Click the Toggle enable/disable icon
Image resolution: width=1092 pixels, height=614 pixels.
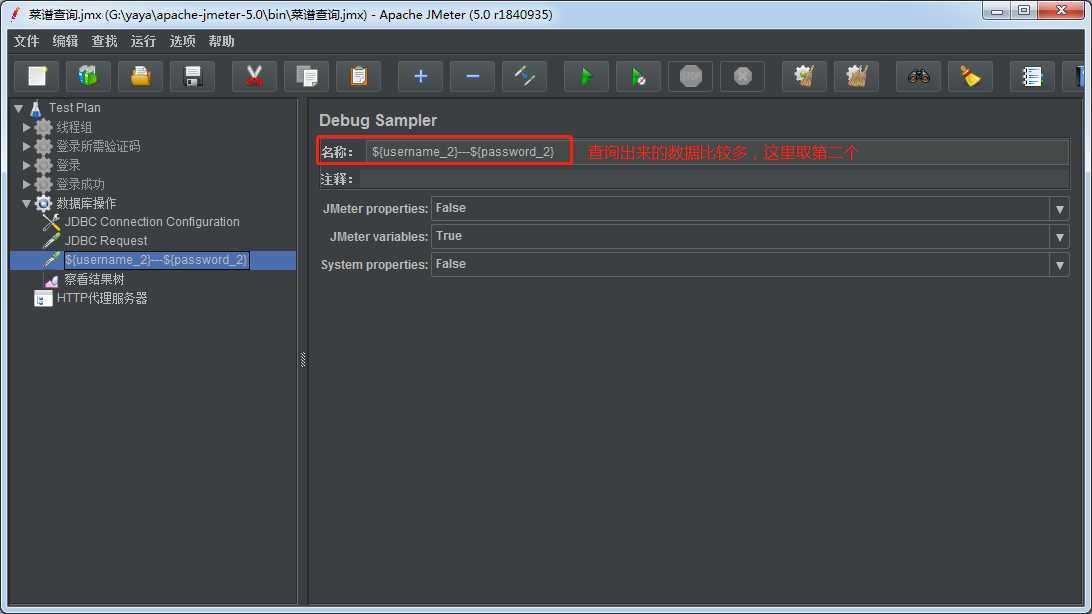[524, 76]
